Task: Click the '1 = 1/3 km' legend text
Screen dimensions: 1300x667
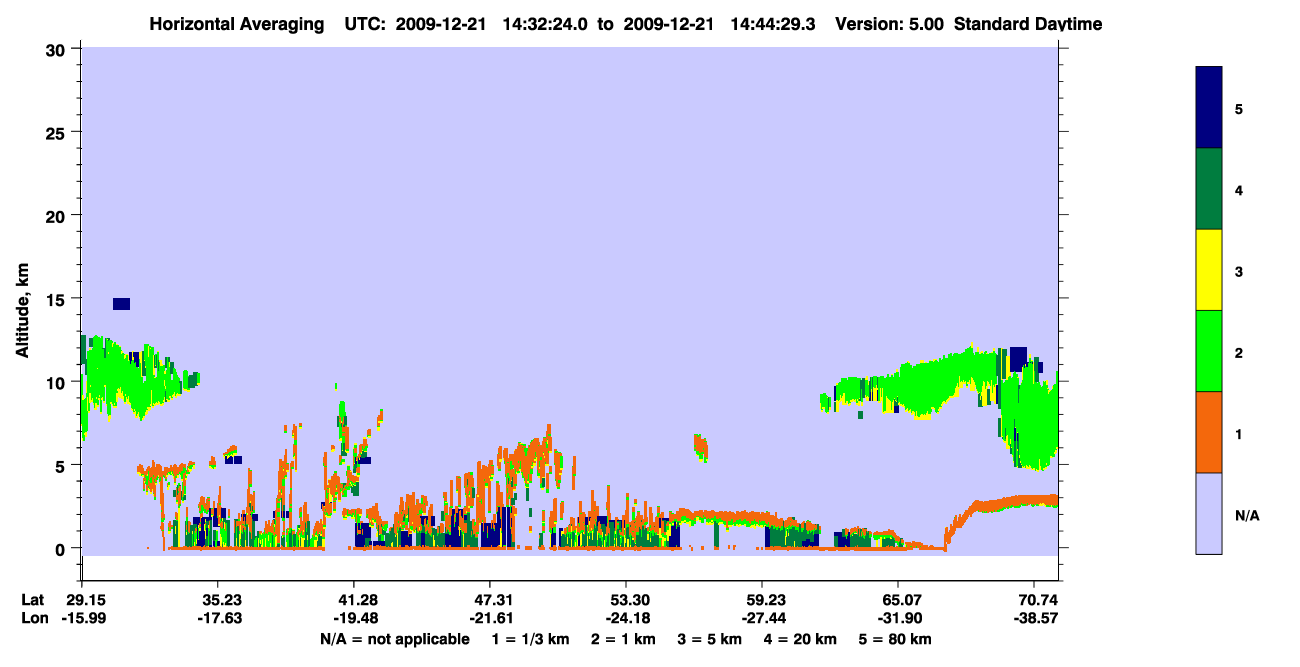Action: coord(529,639)
